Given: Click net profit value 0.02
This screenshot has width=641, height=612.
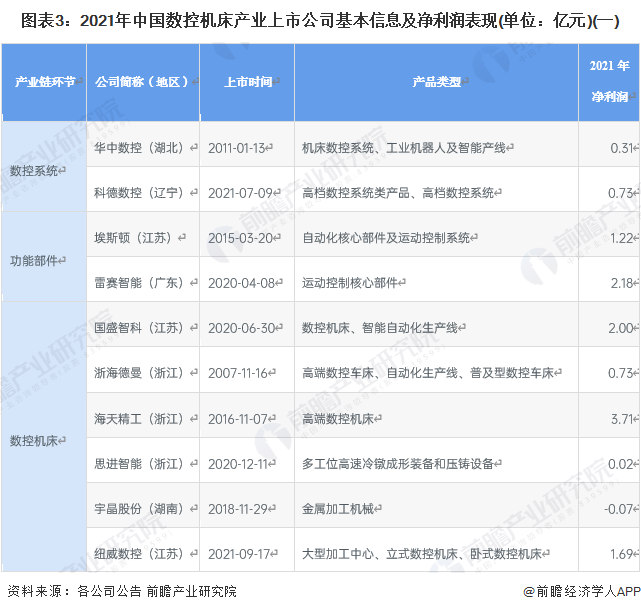Looking at the screenshot, I should click(621, 464).
